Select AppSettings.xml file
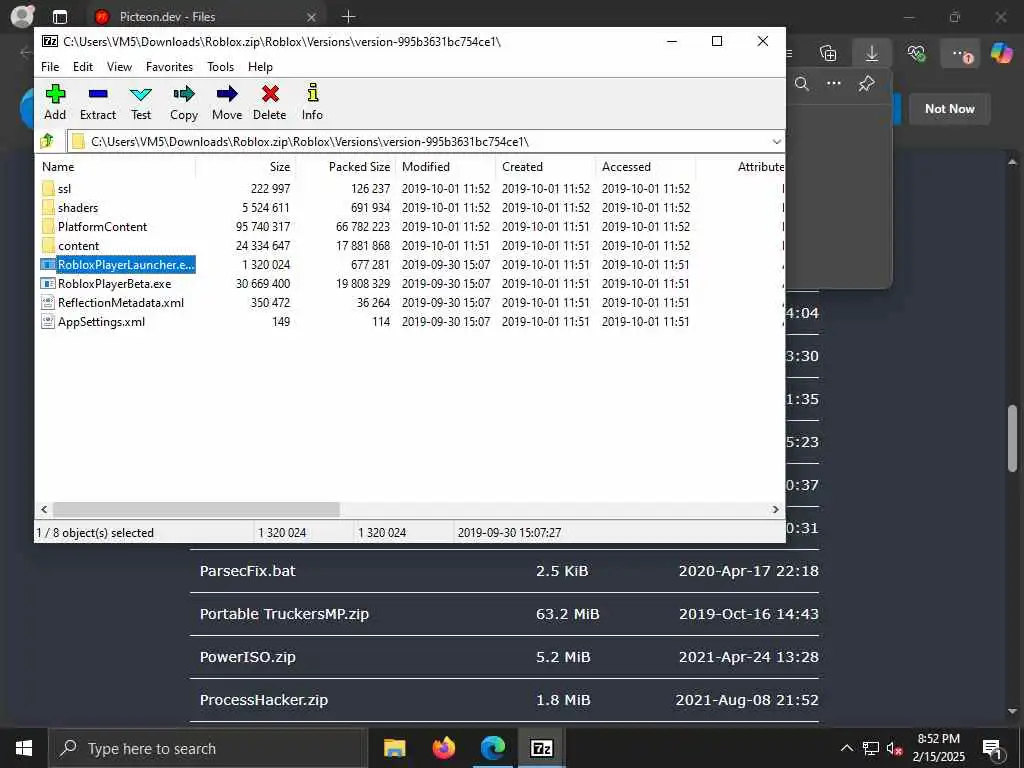The image size is (1024, 768). point(101,321)
